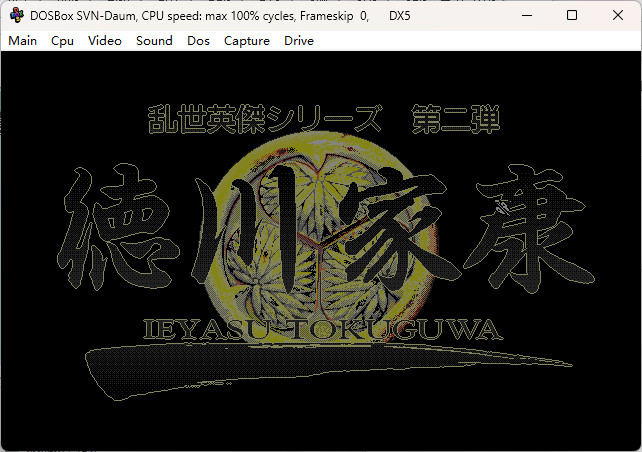
Task: Click the 乱世英傑シリーズ series heading
Action: coord(265,121)
